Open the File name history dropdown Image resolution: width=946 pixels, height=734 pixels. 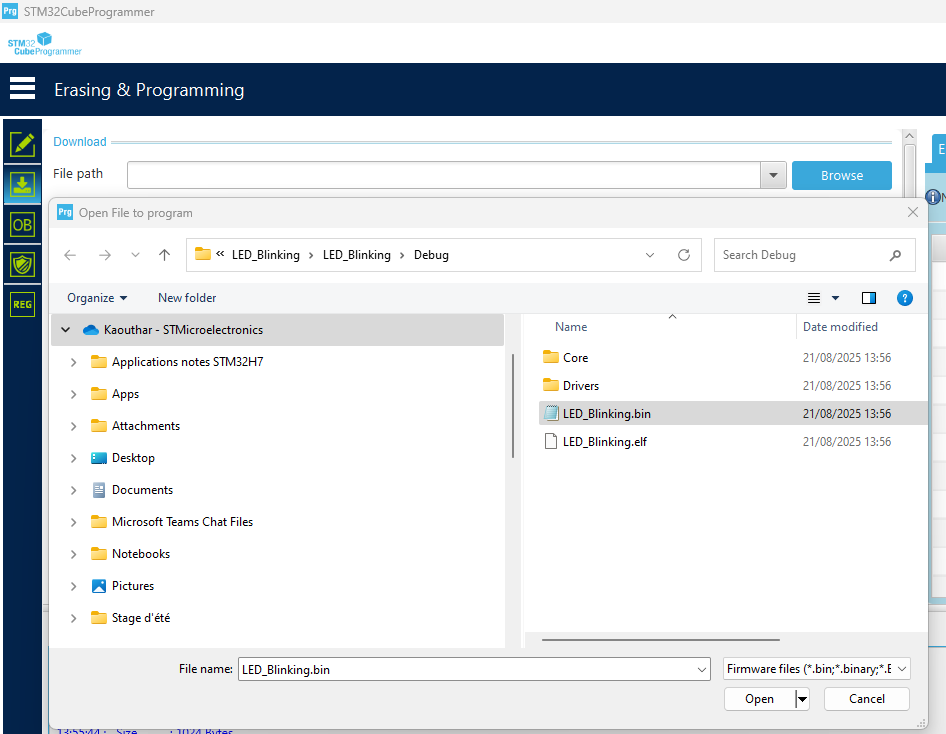(702, 669)
